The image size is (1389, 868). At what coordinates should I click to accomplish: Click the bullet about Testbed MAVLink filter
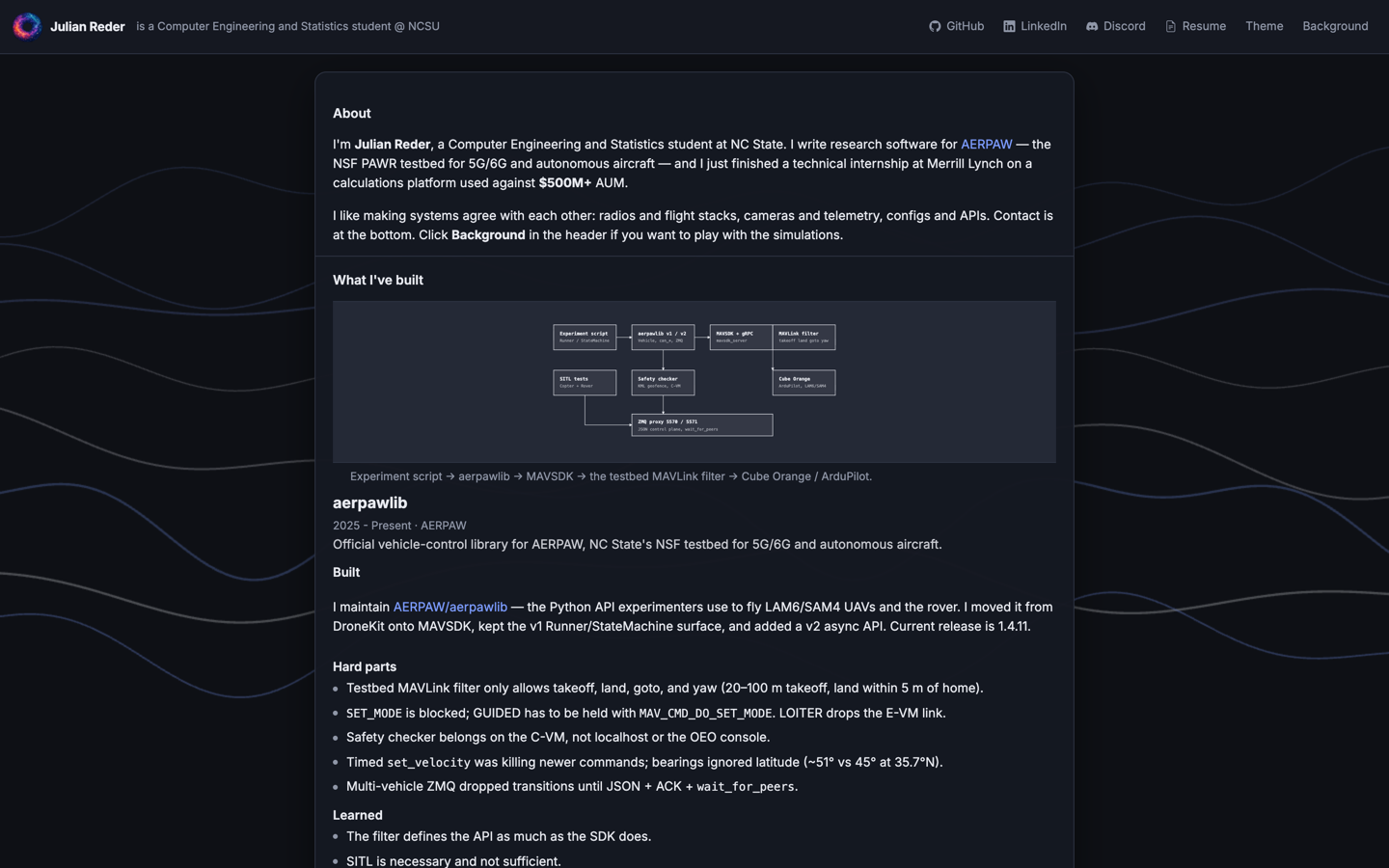(665, 689)
